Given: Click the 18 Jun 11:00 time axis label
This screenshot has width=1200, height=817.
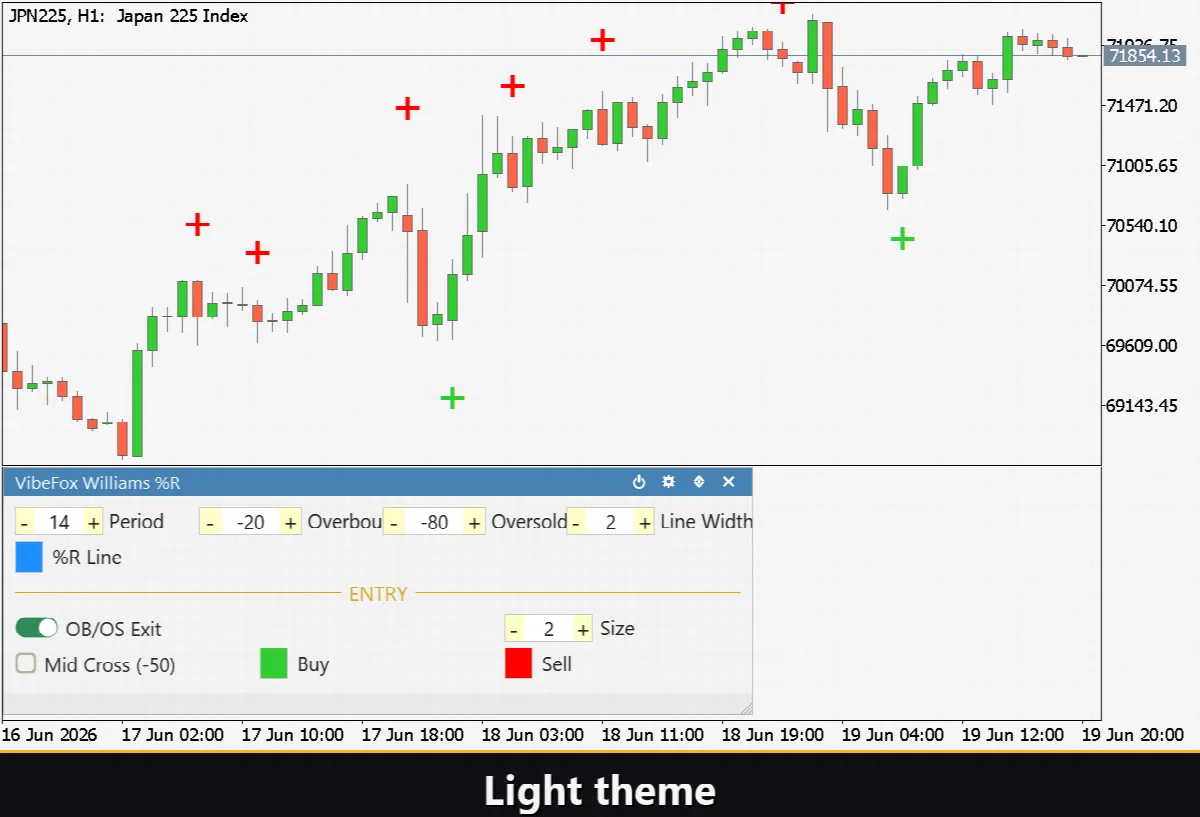Looking at the screenshot, I should click(653, 734).
